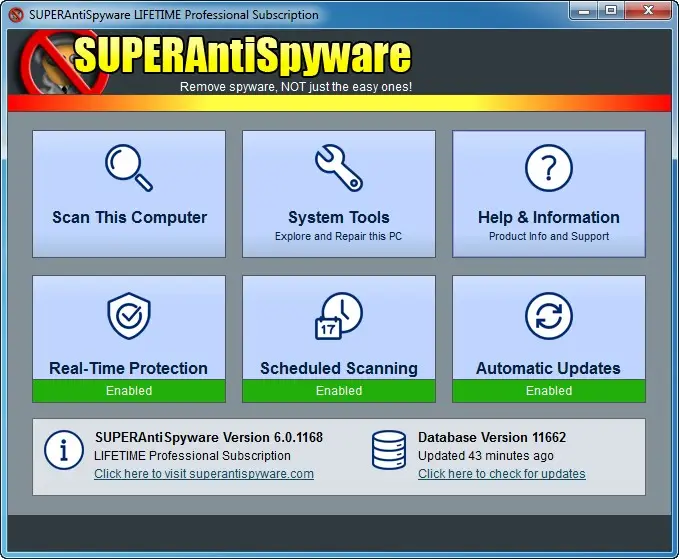Toggle Real-Time Protection Enabled status bar
Viewport: 679px width, 559px height.
tap(129, 391)
